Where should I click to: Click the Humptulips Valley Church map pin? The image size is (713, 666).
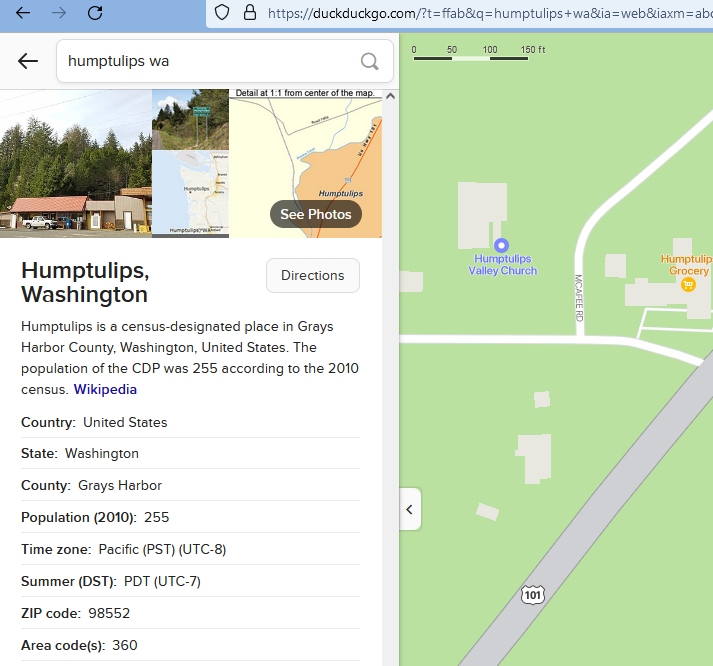[x=503, y=244]
